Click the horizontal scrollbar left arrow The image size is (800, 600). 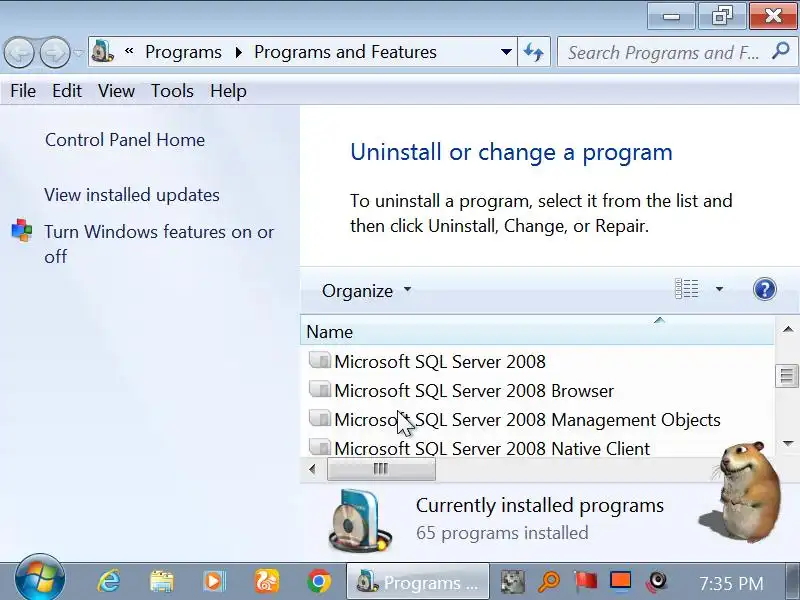point(312,469)
